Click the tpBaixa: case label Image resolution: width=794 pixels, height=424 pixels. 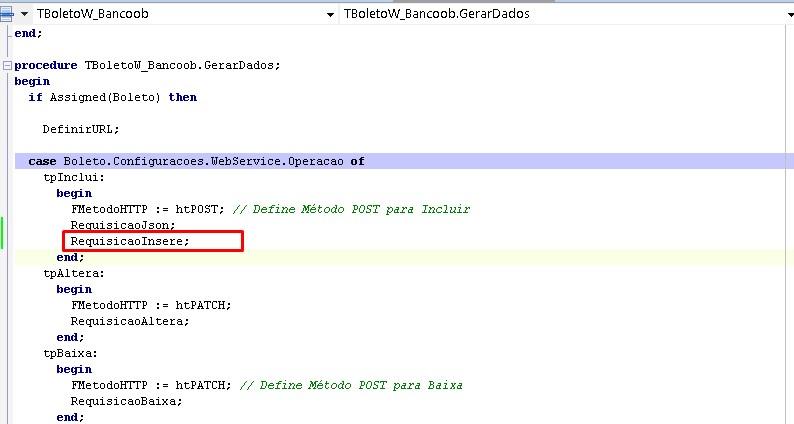[70, 353]
